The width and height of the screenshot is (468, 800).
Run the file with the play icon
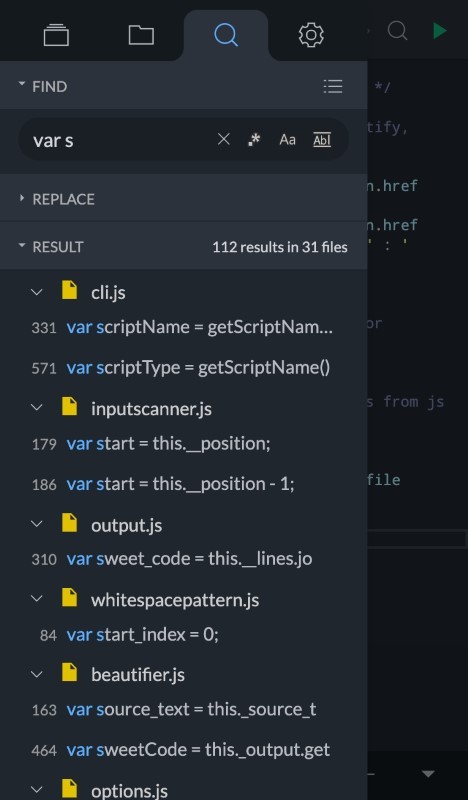[x=439, y=31]
